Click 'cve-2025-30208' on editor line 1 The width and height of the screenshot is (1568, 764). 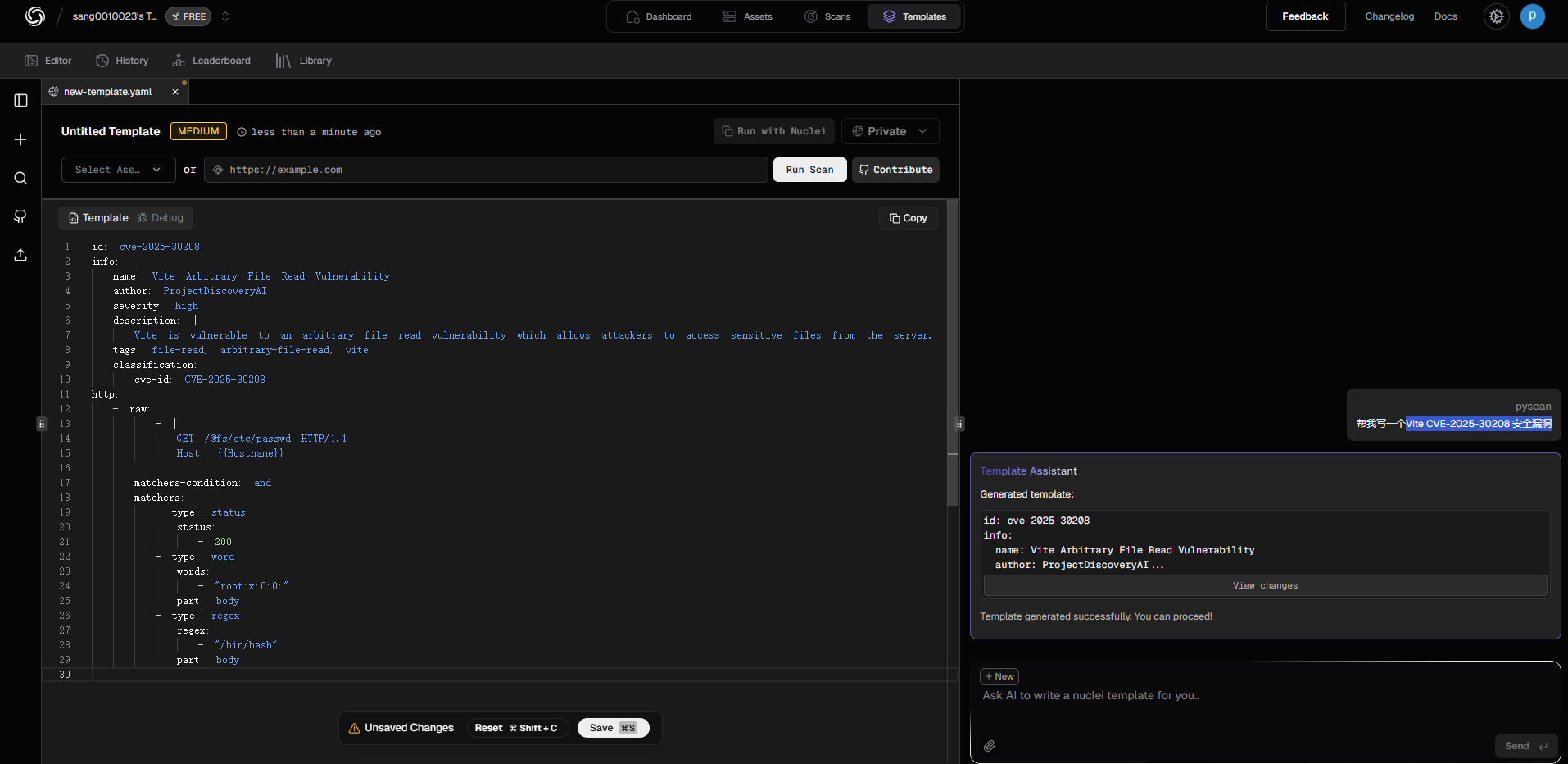160,247
